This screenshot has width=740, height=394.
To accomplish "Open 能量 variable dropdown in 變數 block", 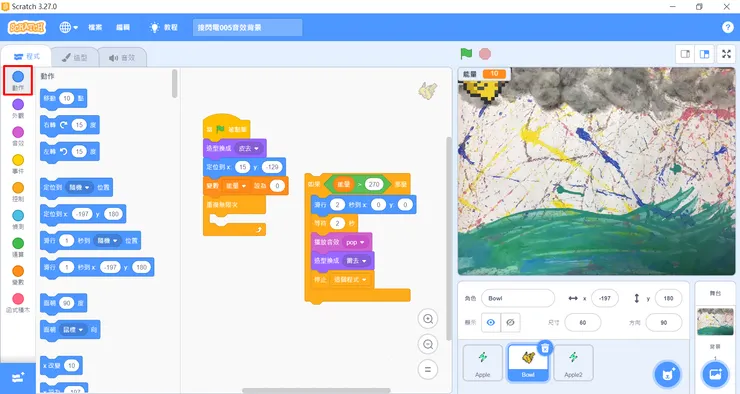I will pos(235,186).
